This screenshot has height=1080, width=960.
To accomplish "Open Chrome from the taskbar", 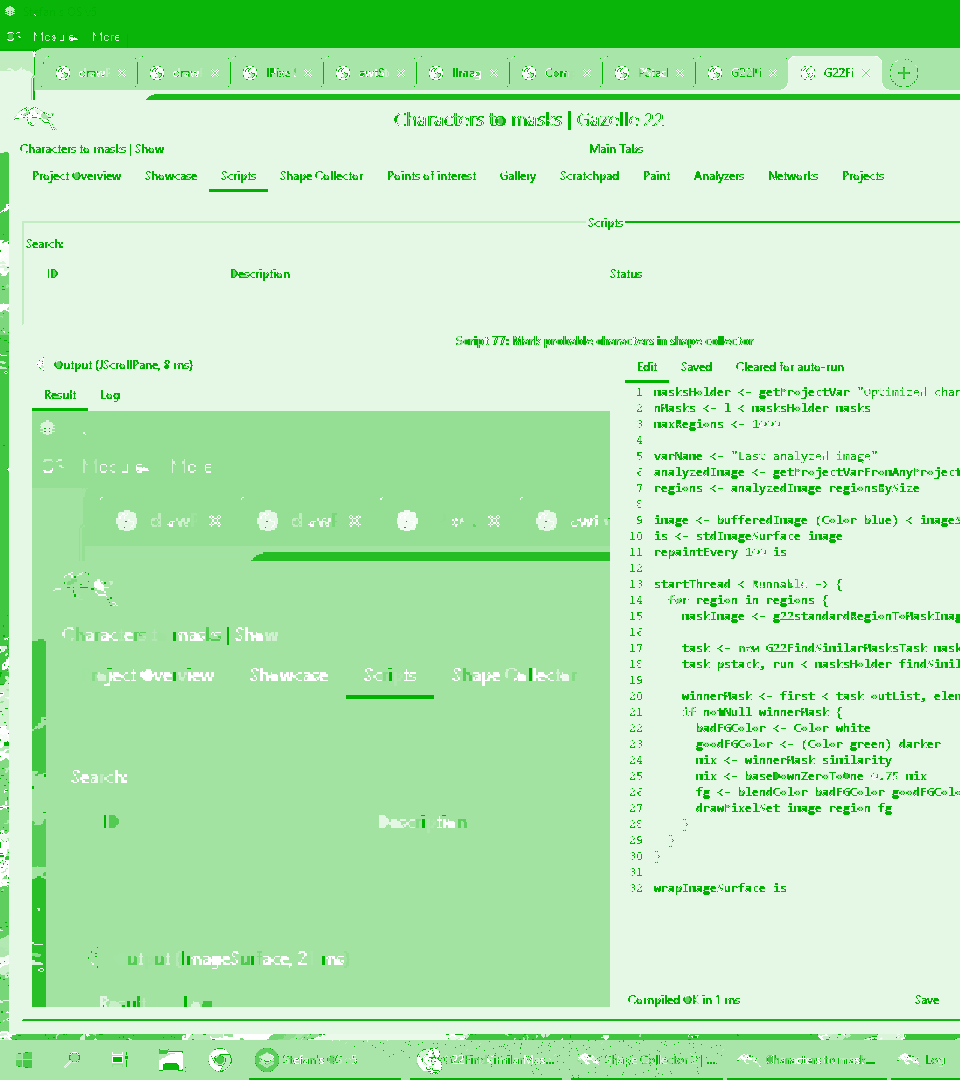I will tap(221, 1060).
